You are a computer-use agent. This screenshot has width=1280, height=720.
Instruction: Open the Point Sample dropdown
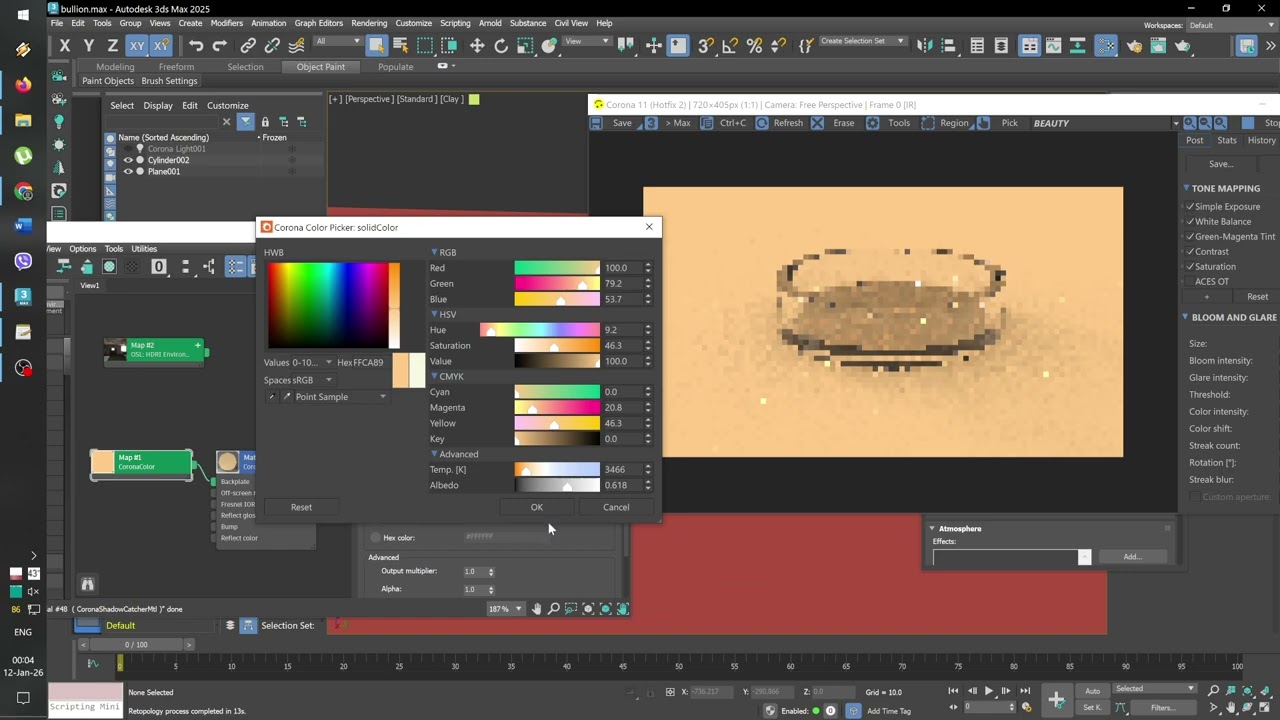click(x=340, y=397)
